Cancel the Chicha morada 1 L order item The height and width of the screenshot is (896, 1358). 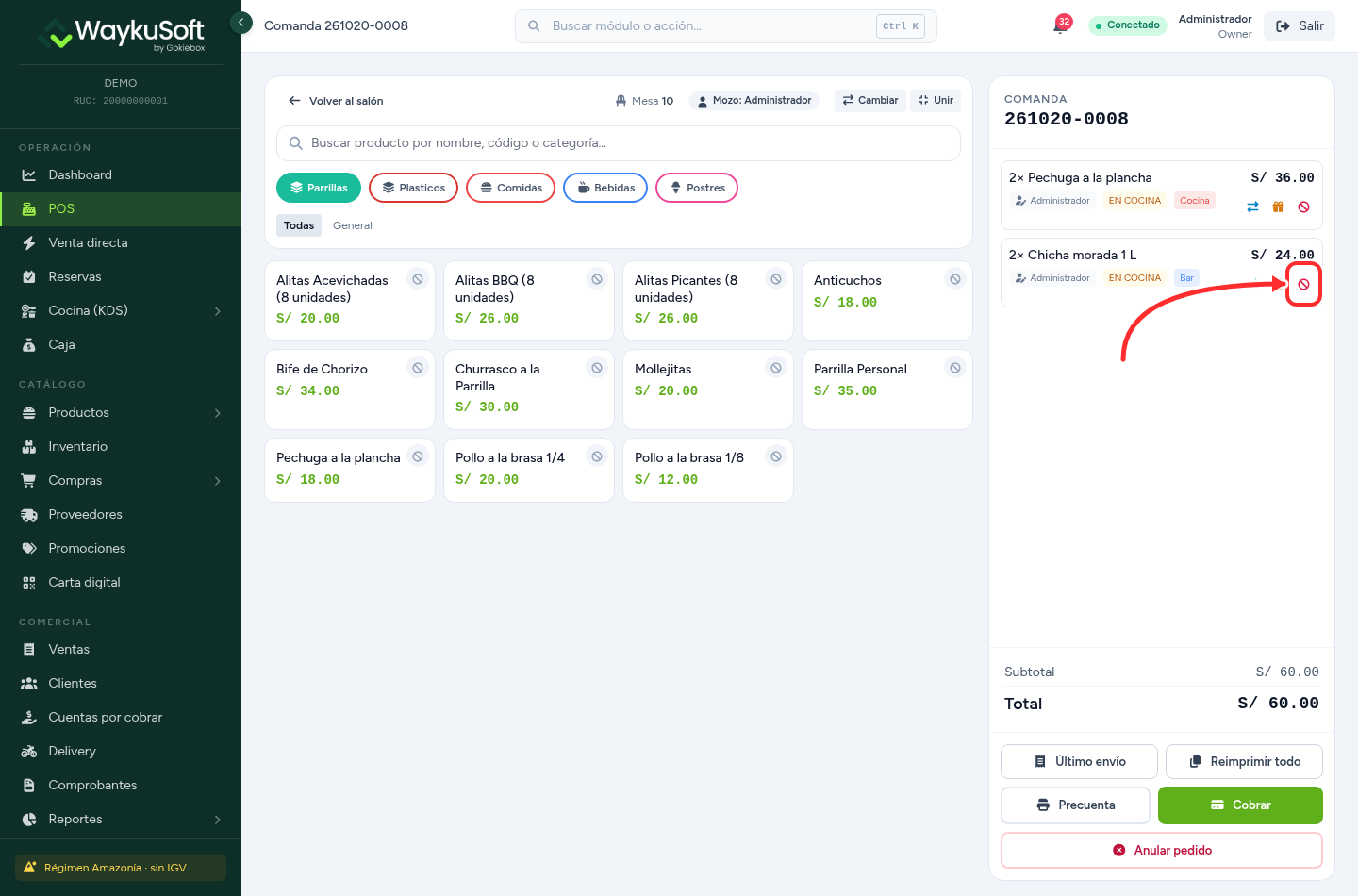[1303, 284]
